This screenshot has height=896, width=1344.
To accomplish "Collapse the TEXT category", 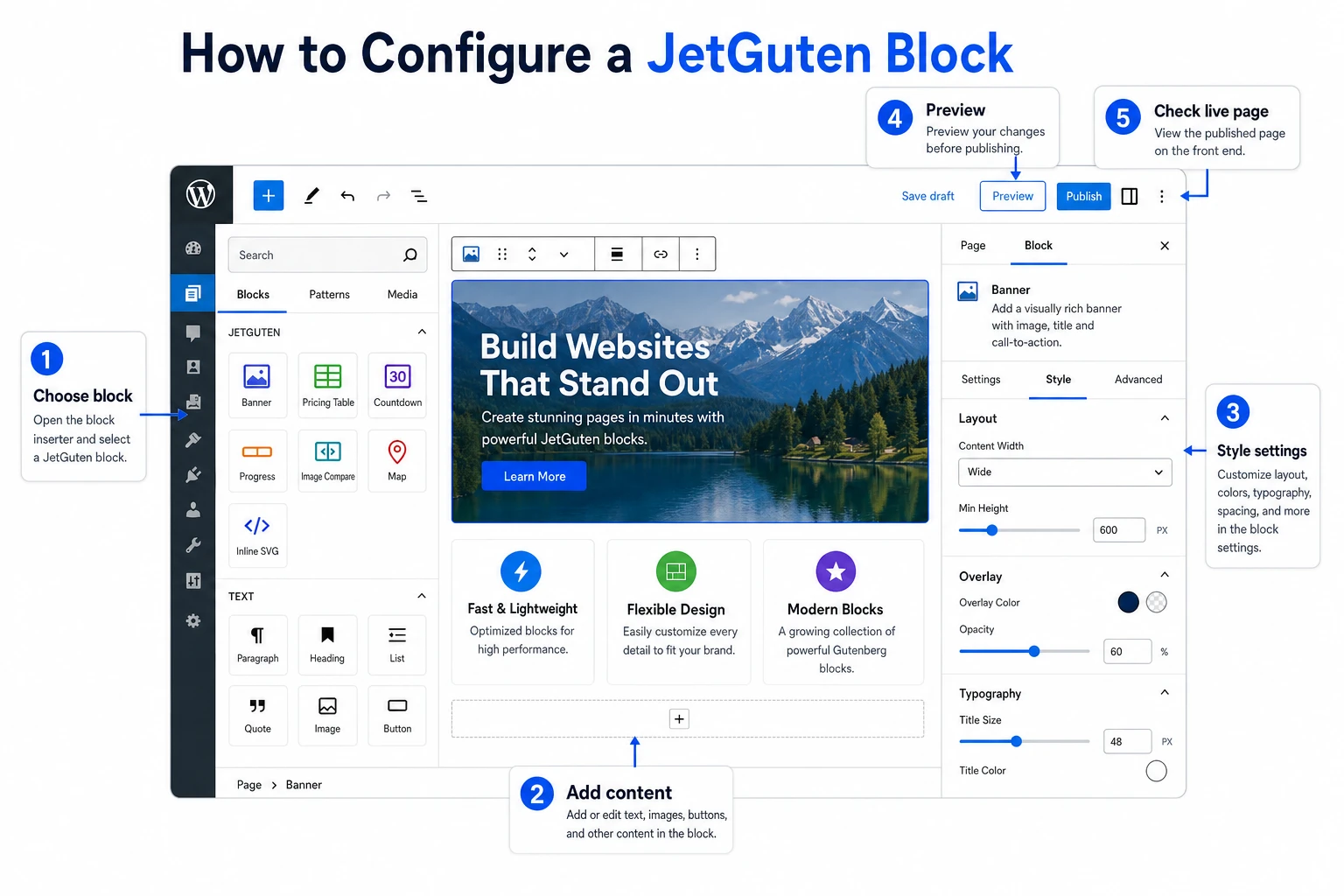I will pos(422,596).
